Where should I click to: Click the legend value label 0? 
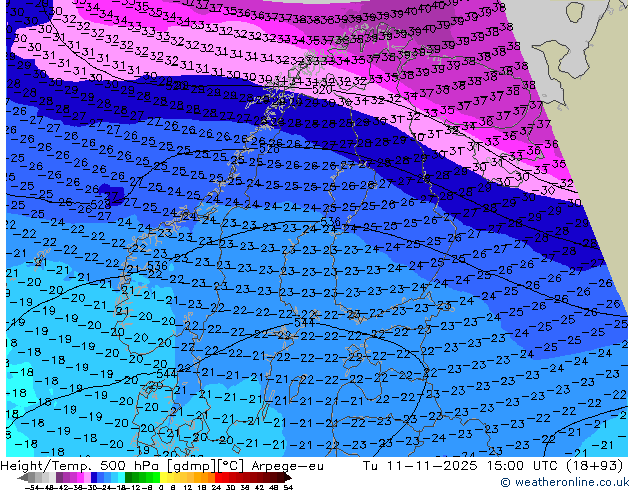[161, 487]
